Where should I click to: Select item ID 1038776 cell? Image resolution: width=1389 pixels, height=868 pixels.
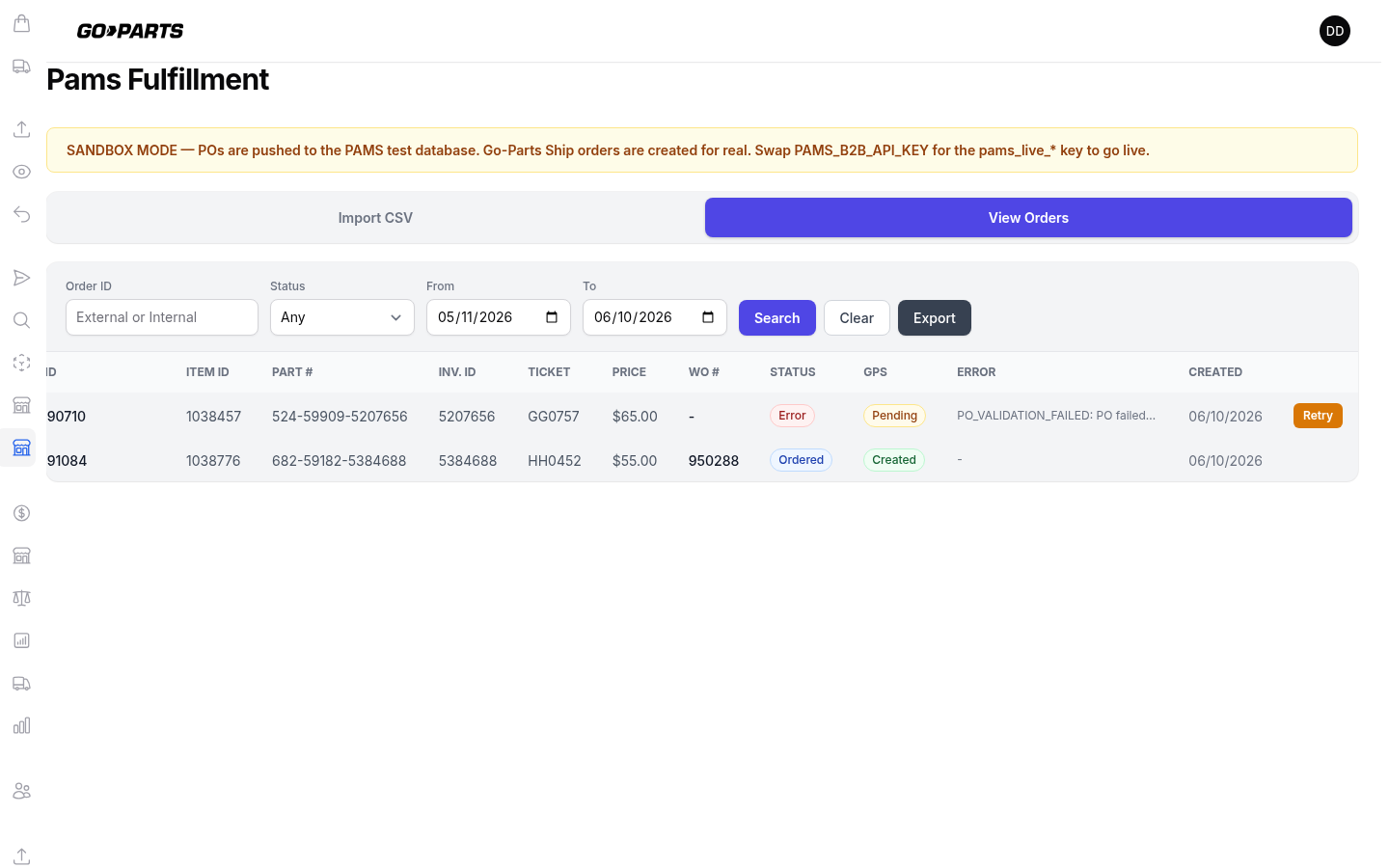point(213,461)
